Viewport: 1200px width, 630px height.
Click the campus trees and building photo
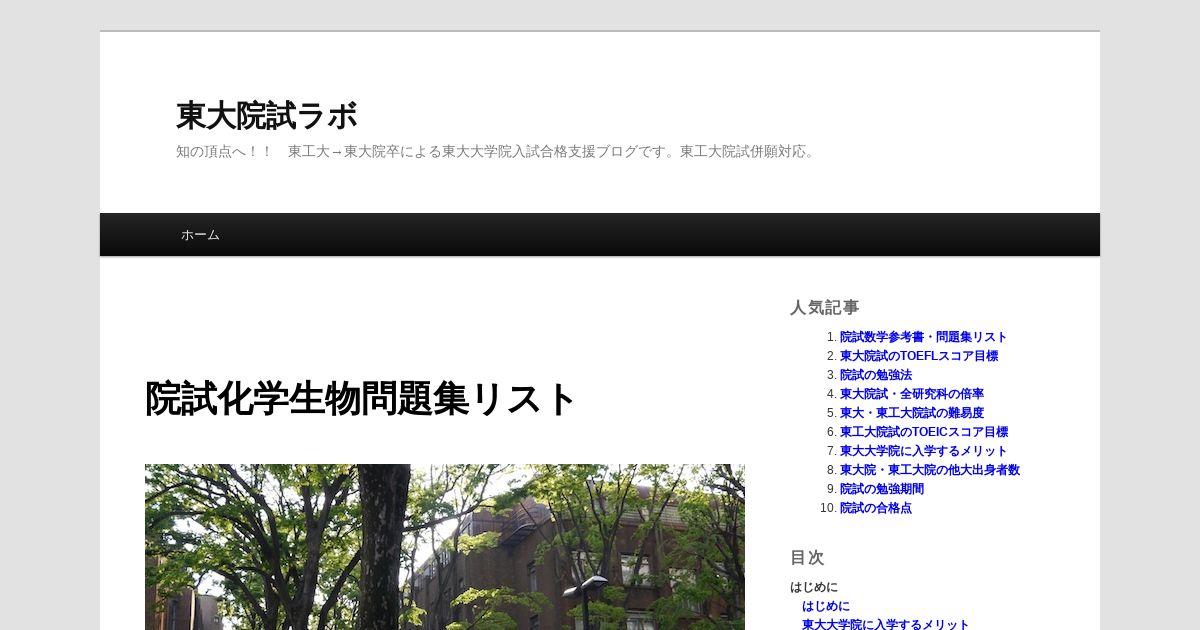click(445, 547)
